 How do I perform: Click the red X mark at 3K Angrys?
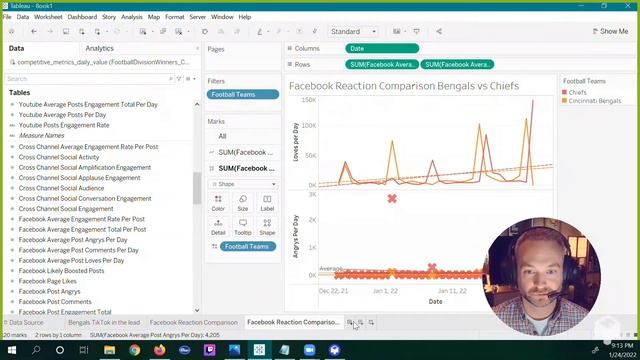[392, 198]
